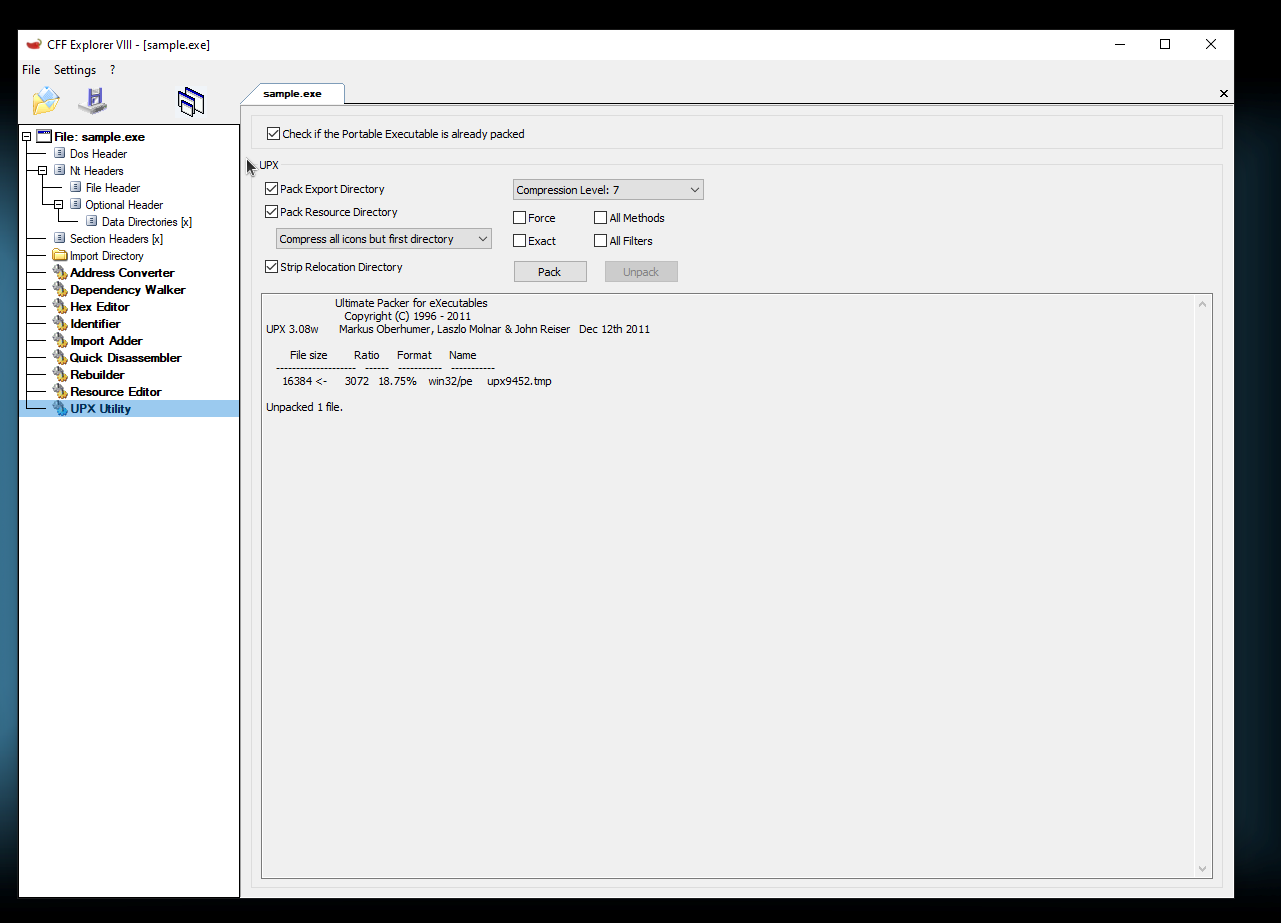Click the Import Directory folder icon

tap(60, 256)
